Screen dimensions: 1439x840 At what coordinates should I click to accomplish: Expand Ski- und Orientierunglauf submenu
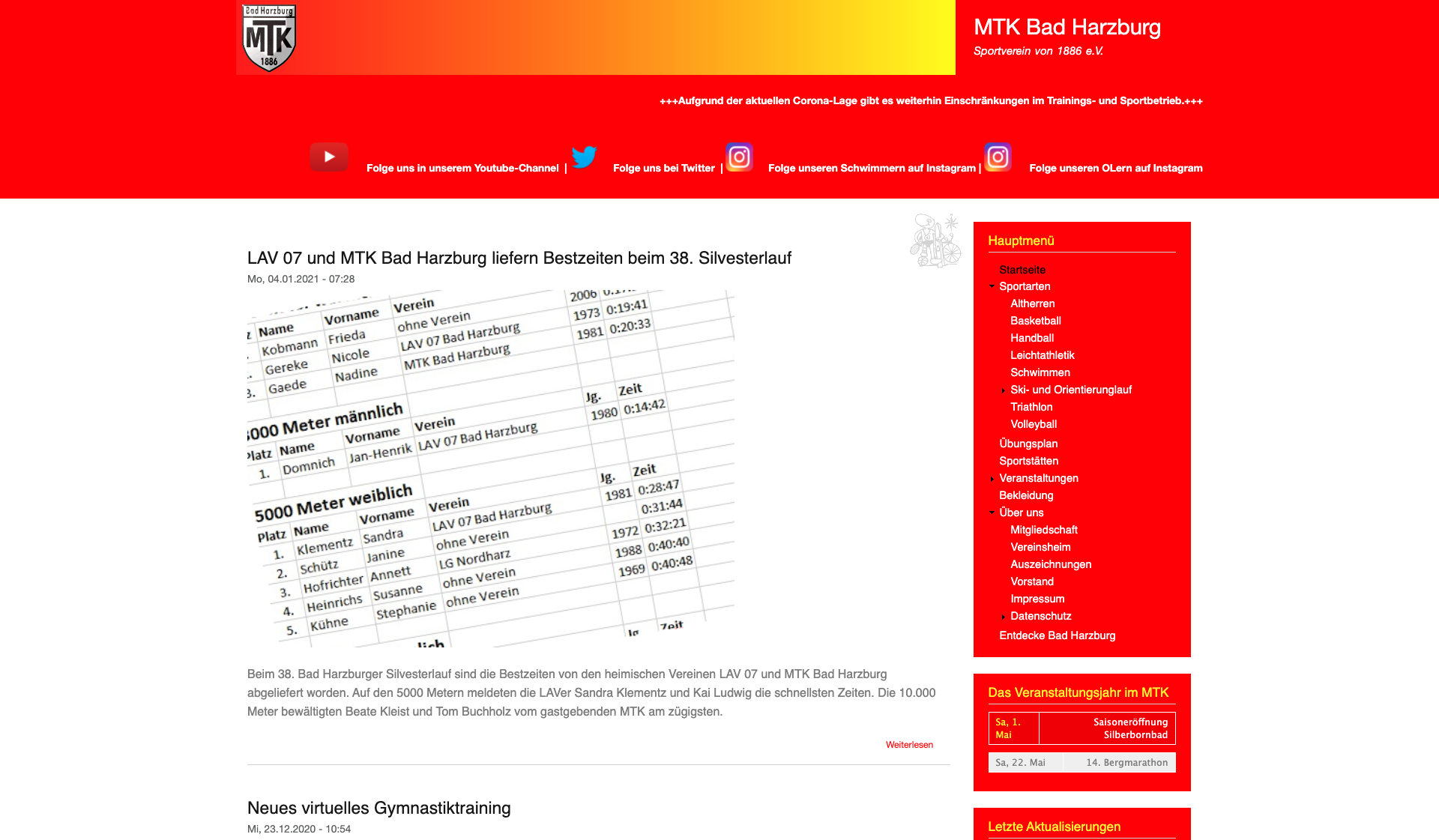(1004, 390)
